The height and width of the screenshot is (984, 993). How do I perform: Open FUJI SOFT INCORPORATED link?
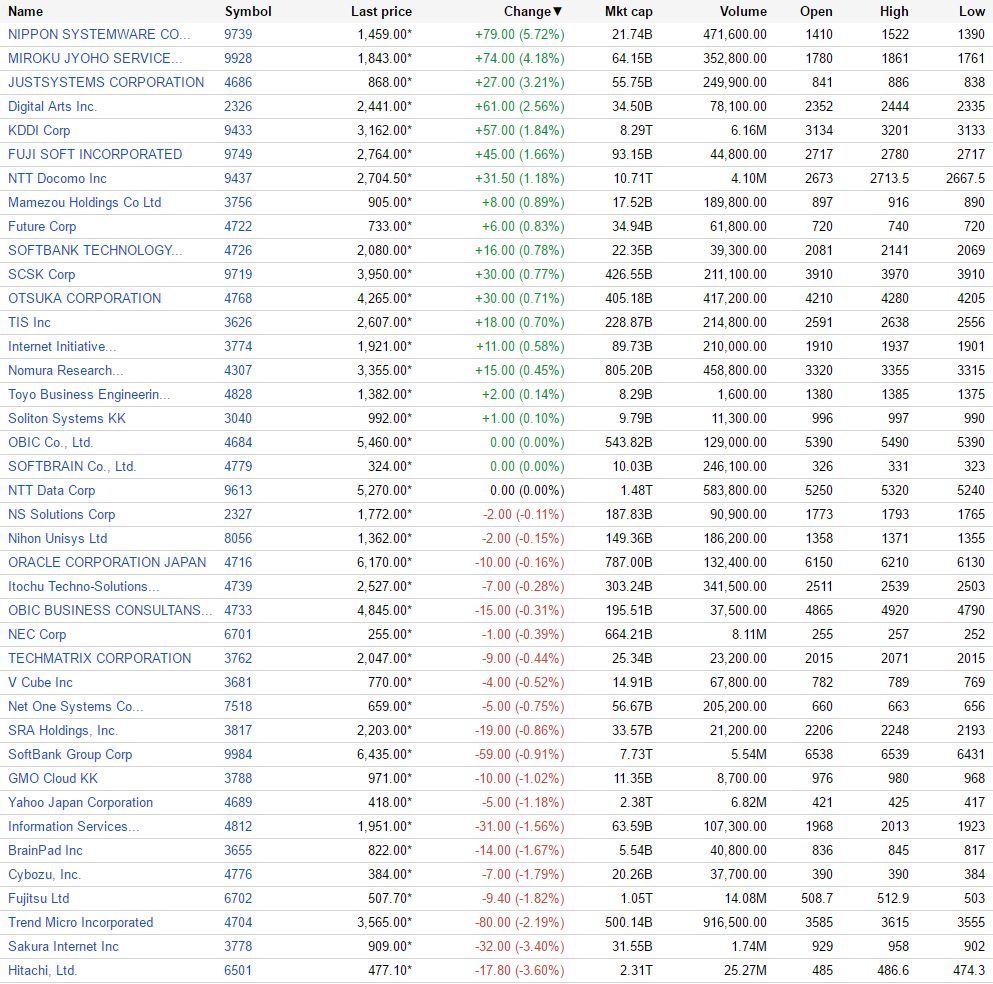click(95, 155)
